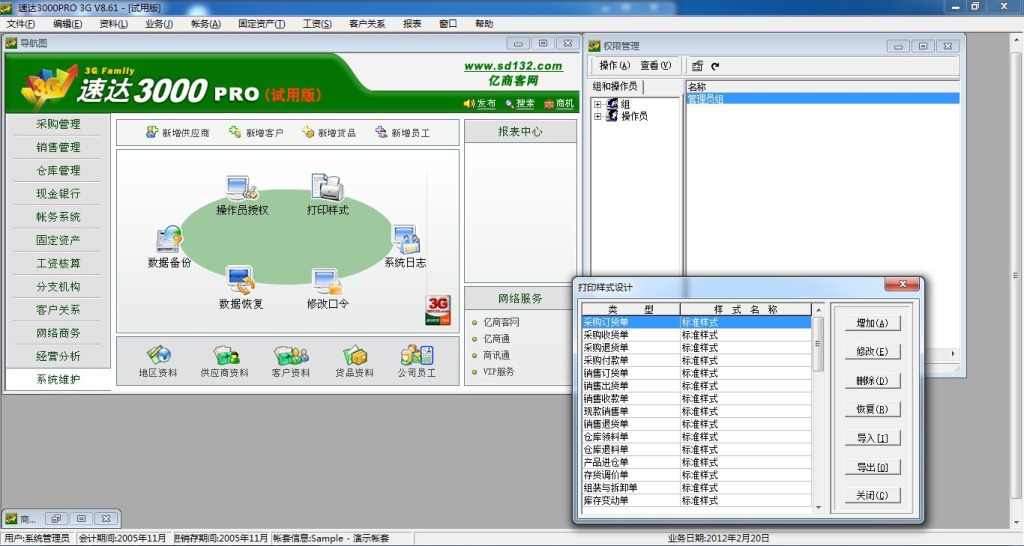
Task: Select 销售订货单 row in style list
Action: [x=696, y=373]
